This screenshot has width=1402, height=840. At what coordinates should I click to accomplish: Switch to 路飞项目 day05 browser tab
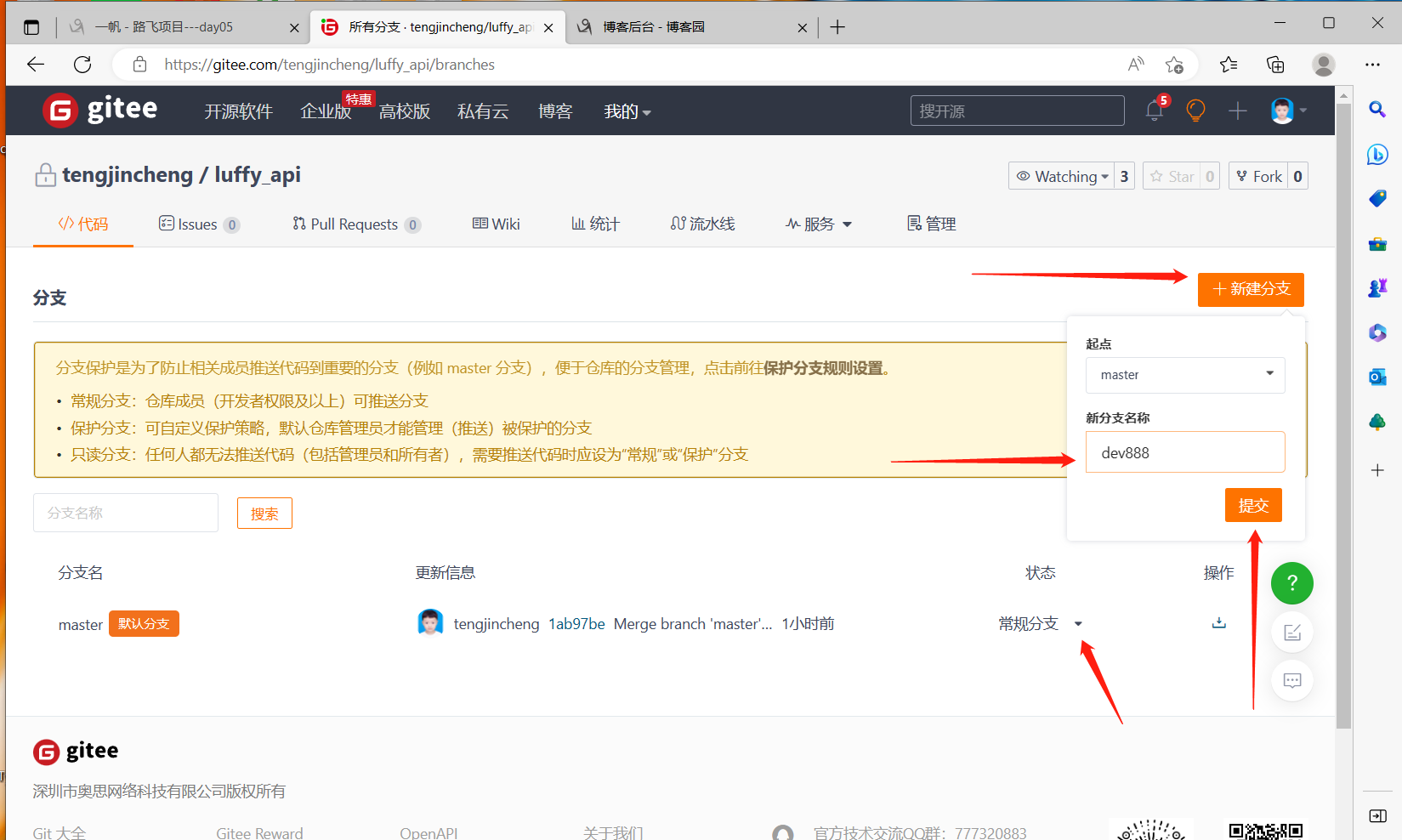pyautogui.click(x=183, y=27)
